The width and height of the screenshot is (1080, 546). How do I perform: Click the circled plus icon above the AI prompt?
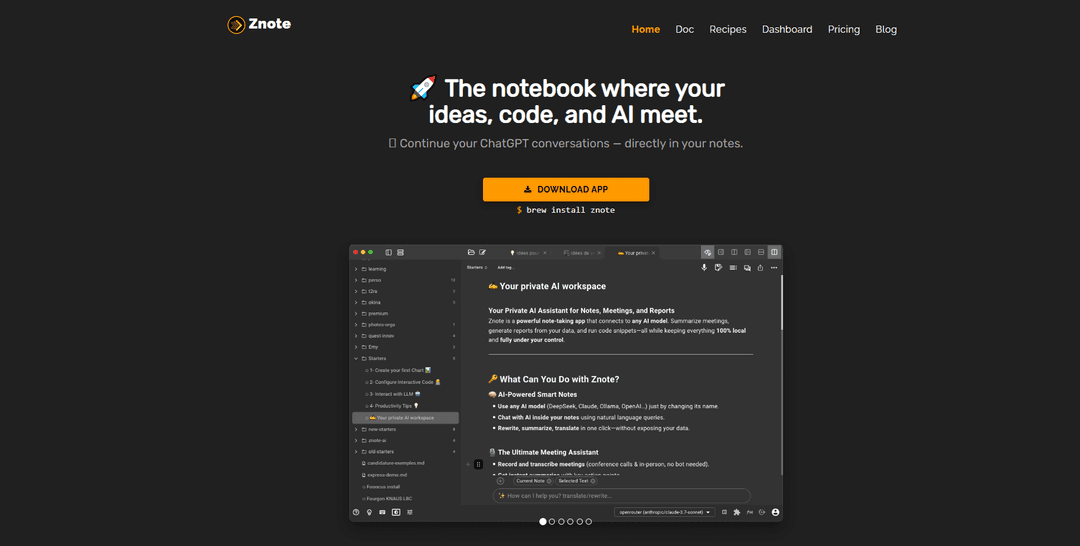coord(501,481)
